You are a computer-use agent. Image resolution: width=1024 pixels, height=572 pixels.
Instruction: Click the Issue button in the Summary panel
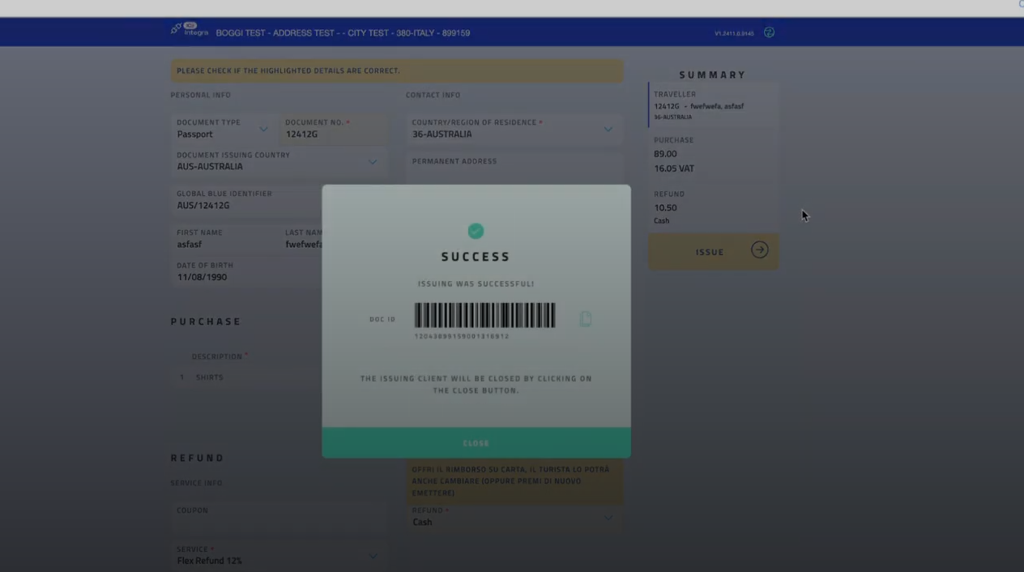pyautogui.click(x=713, y=251)
